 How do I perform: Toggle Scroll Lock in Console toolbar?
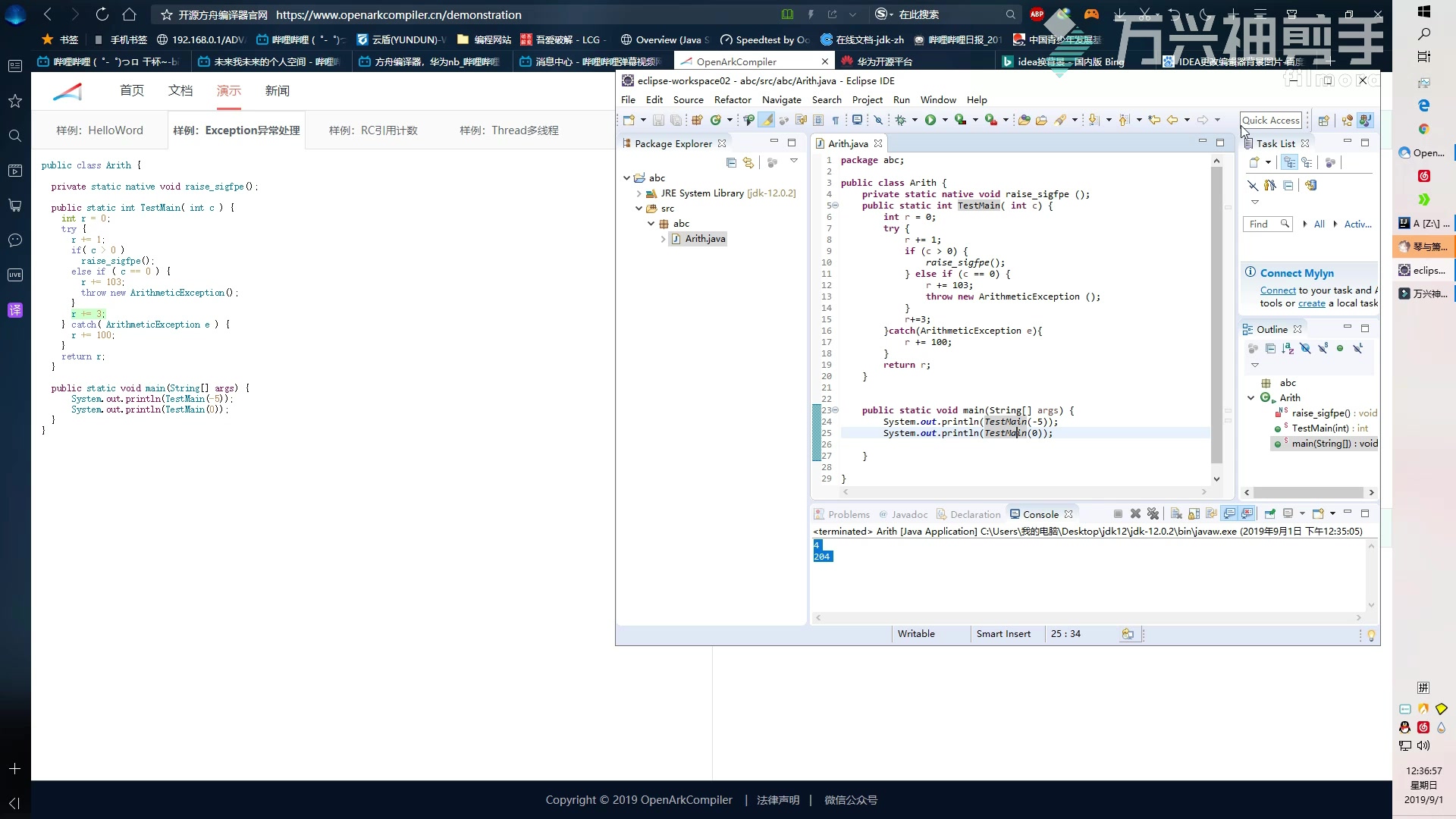(1194, 513)
